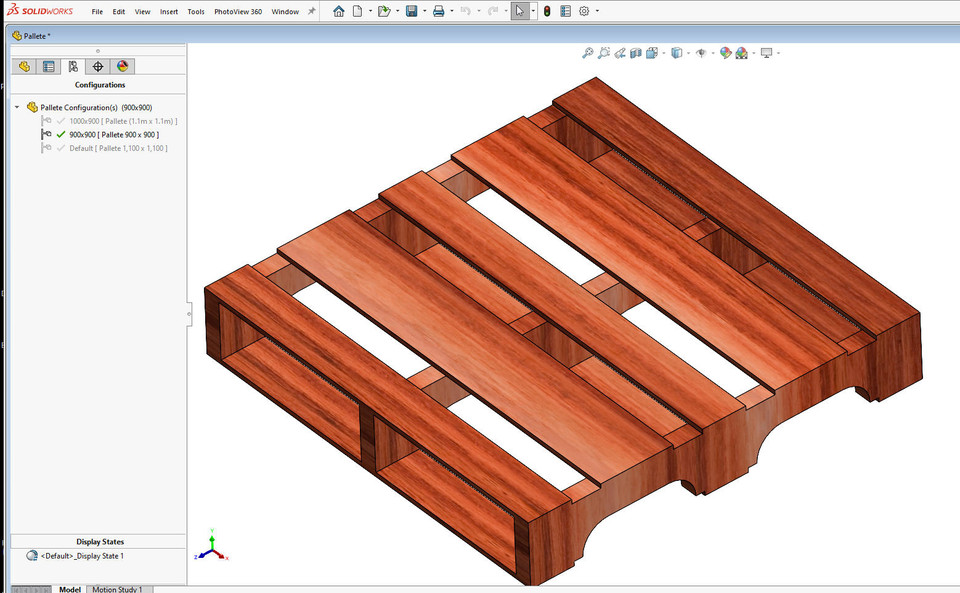
Task: Switch to the FeatureManager design tree tab
Action: point(24,66)
